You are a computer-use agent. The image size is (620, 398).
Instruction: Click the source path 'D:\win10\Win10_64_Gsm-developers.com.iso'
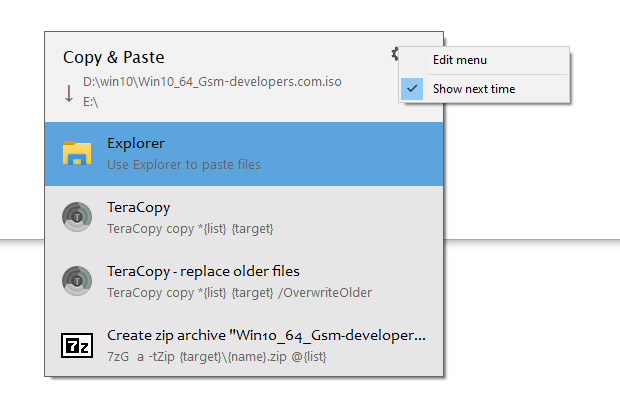click(x=212, y=82)
